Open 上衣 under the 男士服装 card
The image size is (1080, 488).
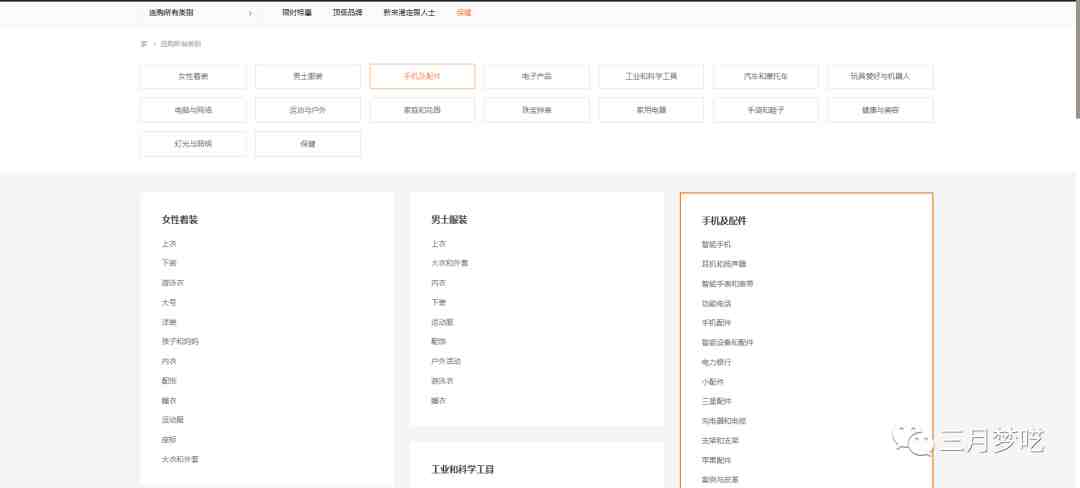click(439, 244)
